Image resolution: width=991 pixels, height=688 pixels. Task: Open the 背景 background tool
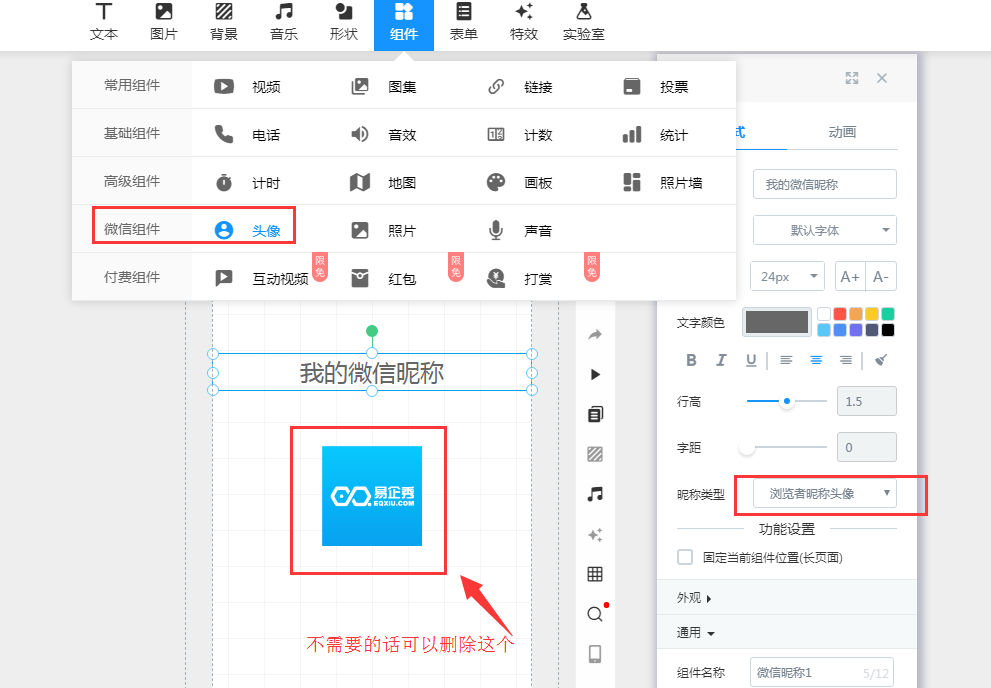click(x=224, y=22)
